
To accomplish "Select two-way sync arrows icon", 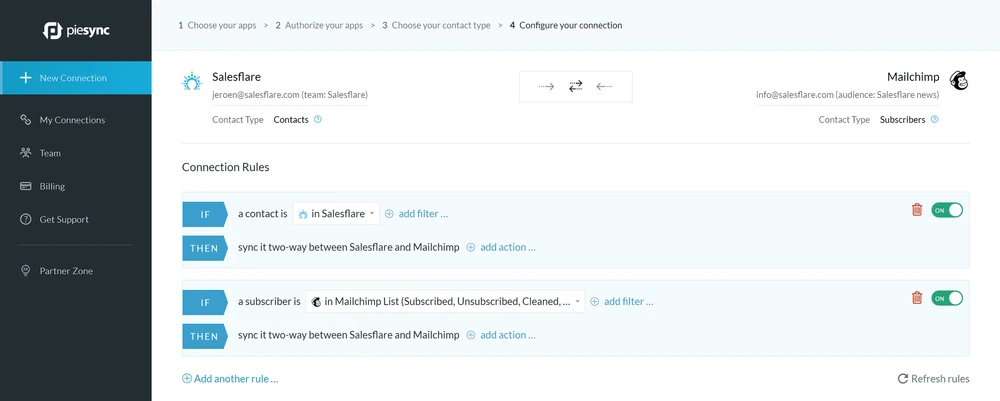I will click(576, 86).
